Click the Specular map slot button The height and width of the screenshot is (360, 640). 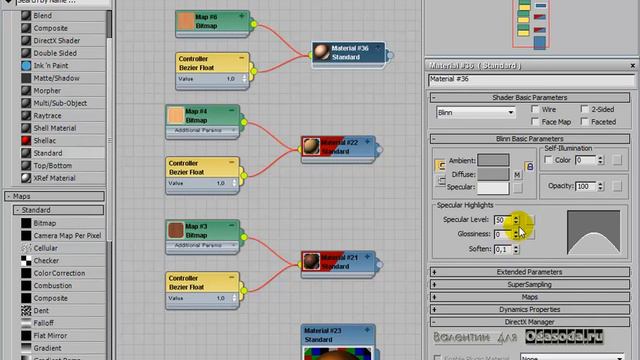coord(517,187)
